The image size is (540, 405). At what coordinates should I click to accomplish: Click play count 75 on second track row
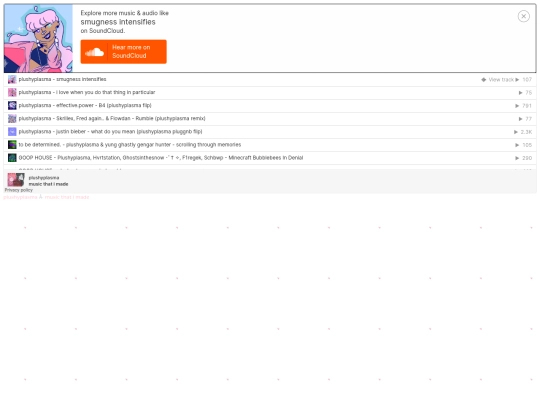(x=529, y=93)
